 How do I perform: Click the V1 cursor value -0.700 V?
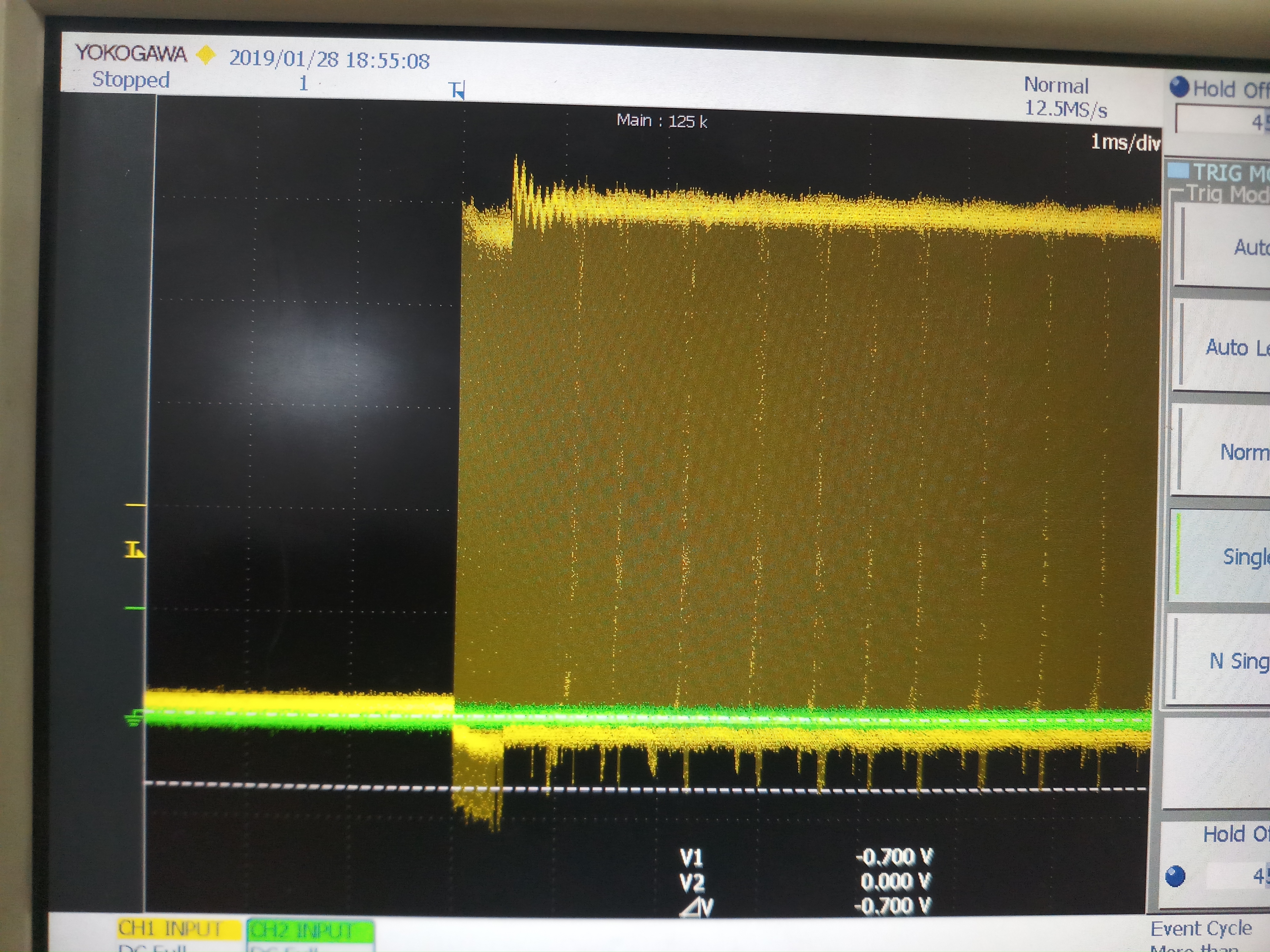(895, 857)
